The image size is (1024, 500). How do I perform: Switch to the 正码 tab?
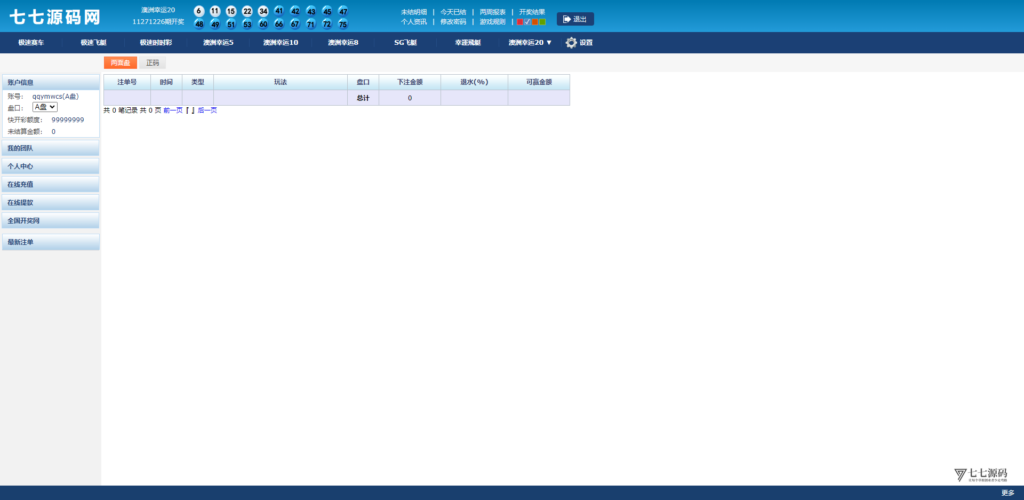coord(152,63)
